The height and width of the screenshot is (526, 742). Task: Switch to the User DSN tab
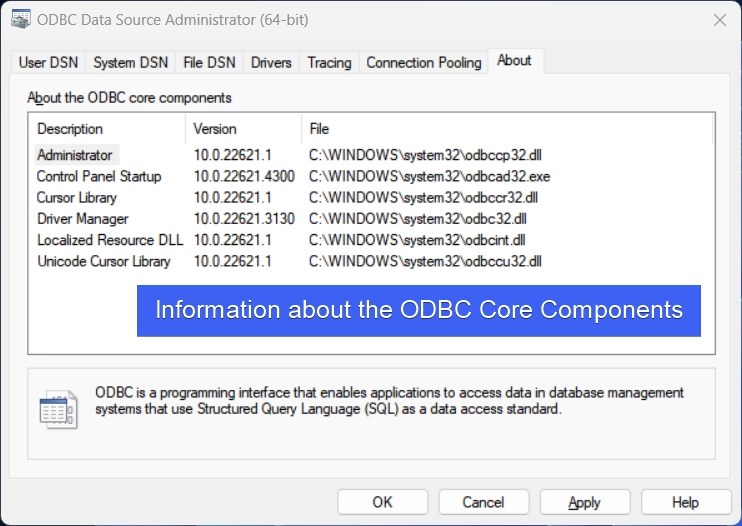pos(48,62)
